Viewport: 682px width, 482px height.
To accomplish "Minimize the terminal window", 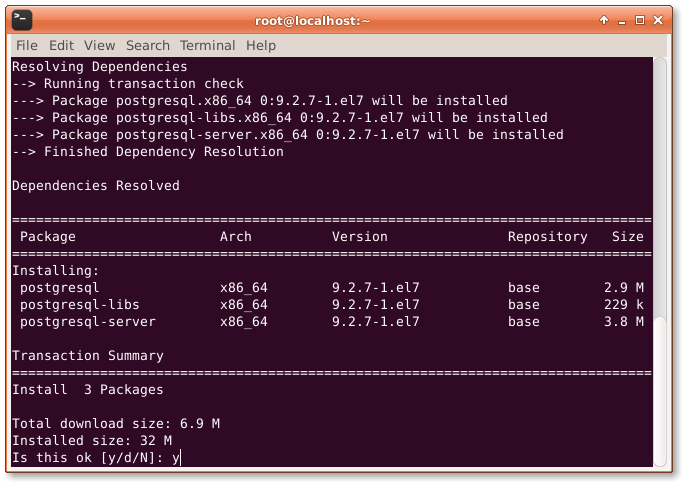I will click(x=622, y=20).
